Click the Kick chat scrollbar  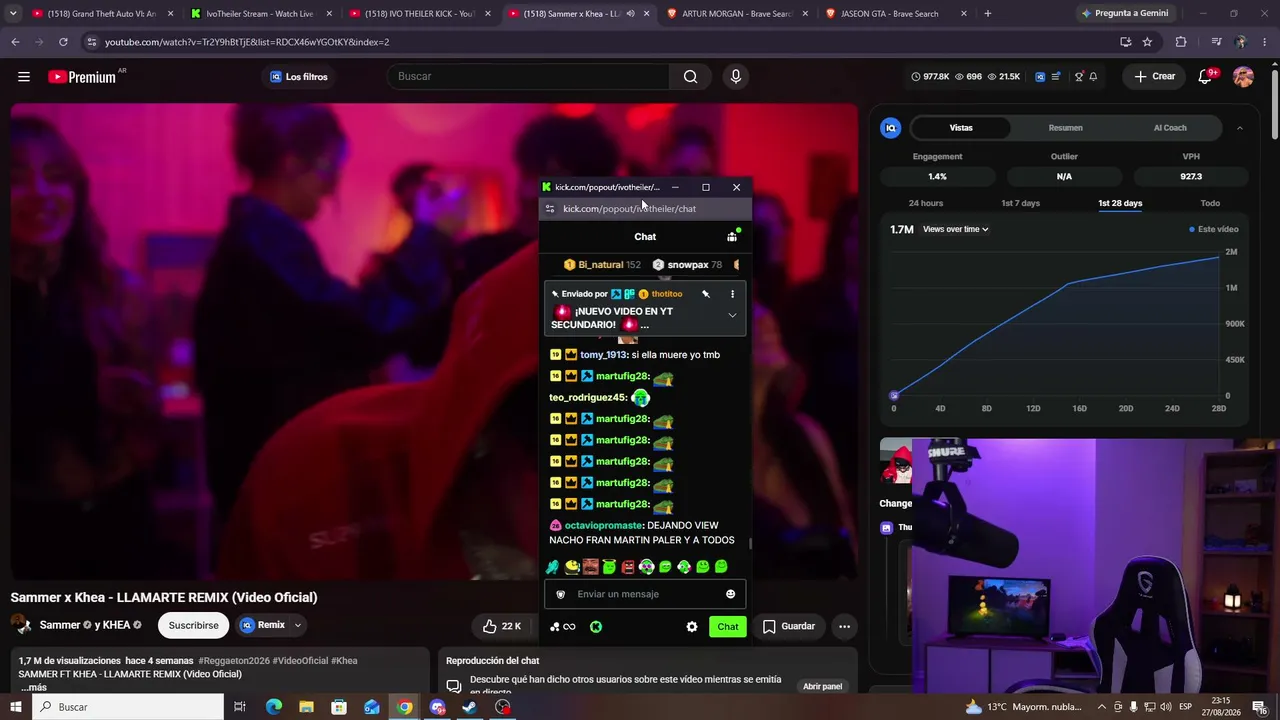750,543
